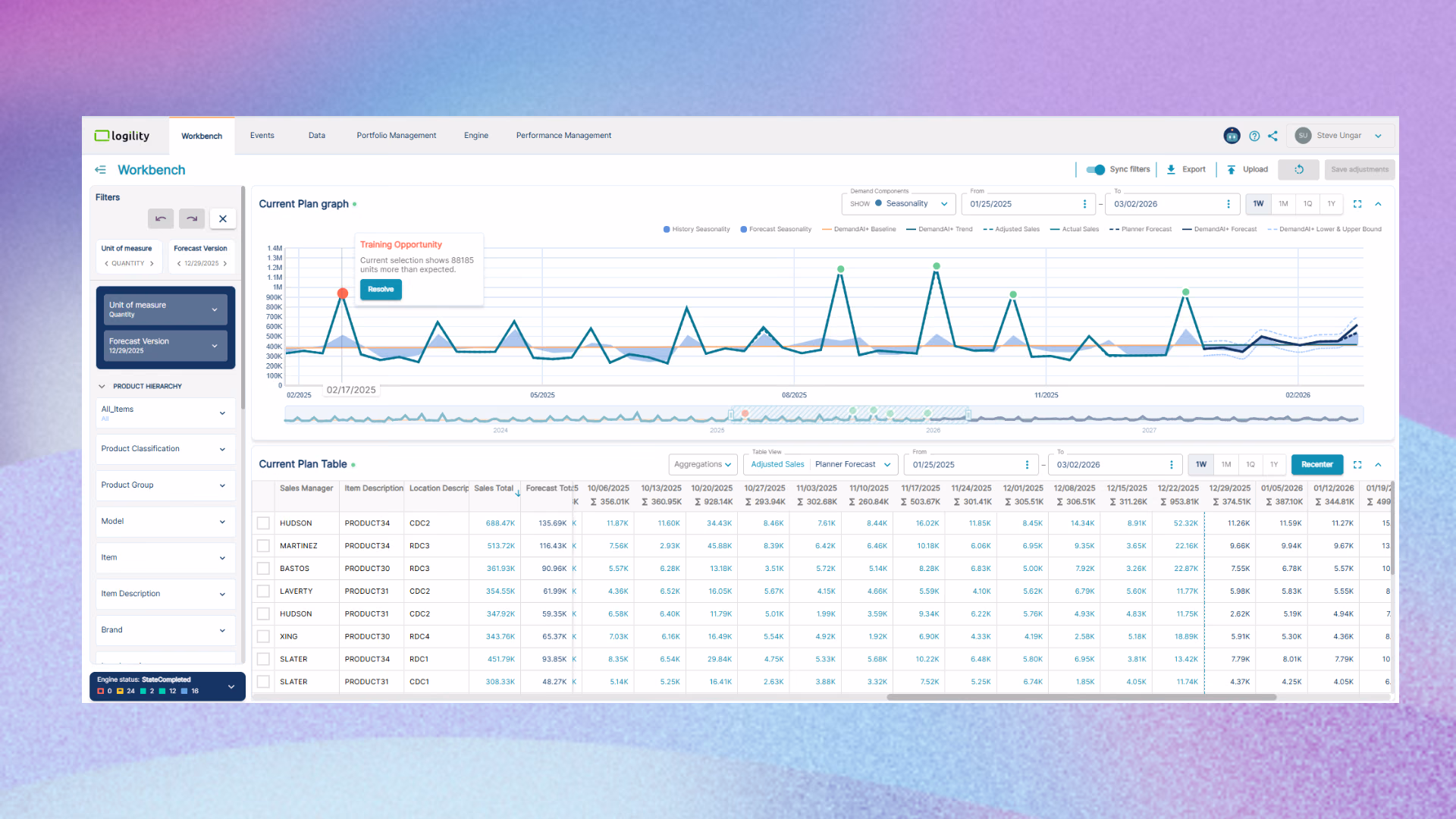The width and height of the screenshot is (1456, 819).
Task: Click the refresh/reset icon button
Action: (x=1298, y=170)
